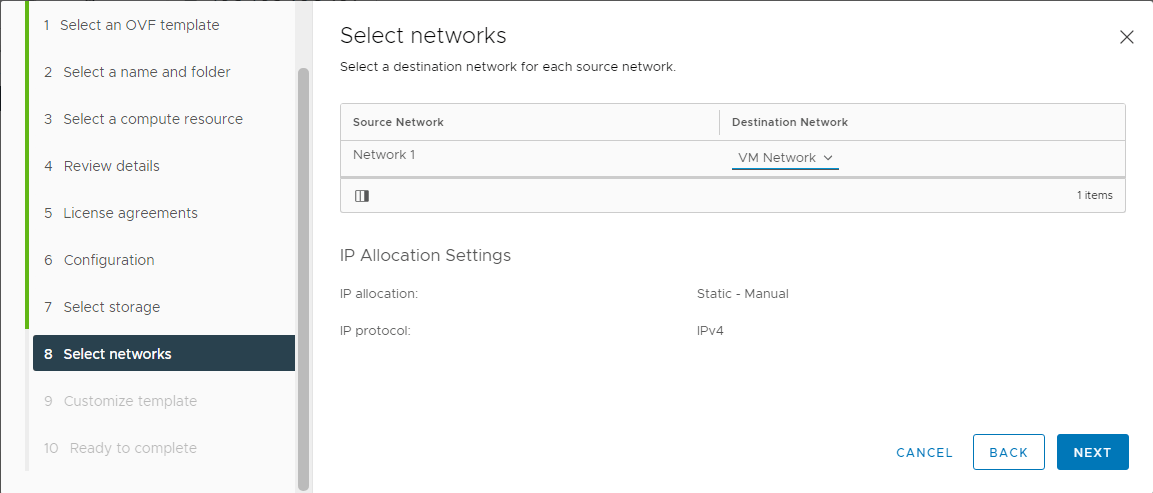Click the Source Network column header
Image resolution: width=1153 pixels, height=493 pixels.
point(398,122)
